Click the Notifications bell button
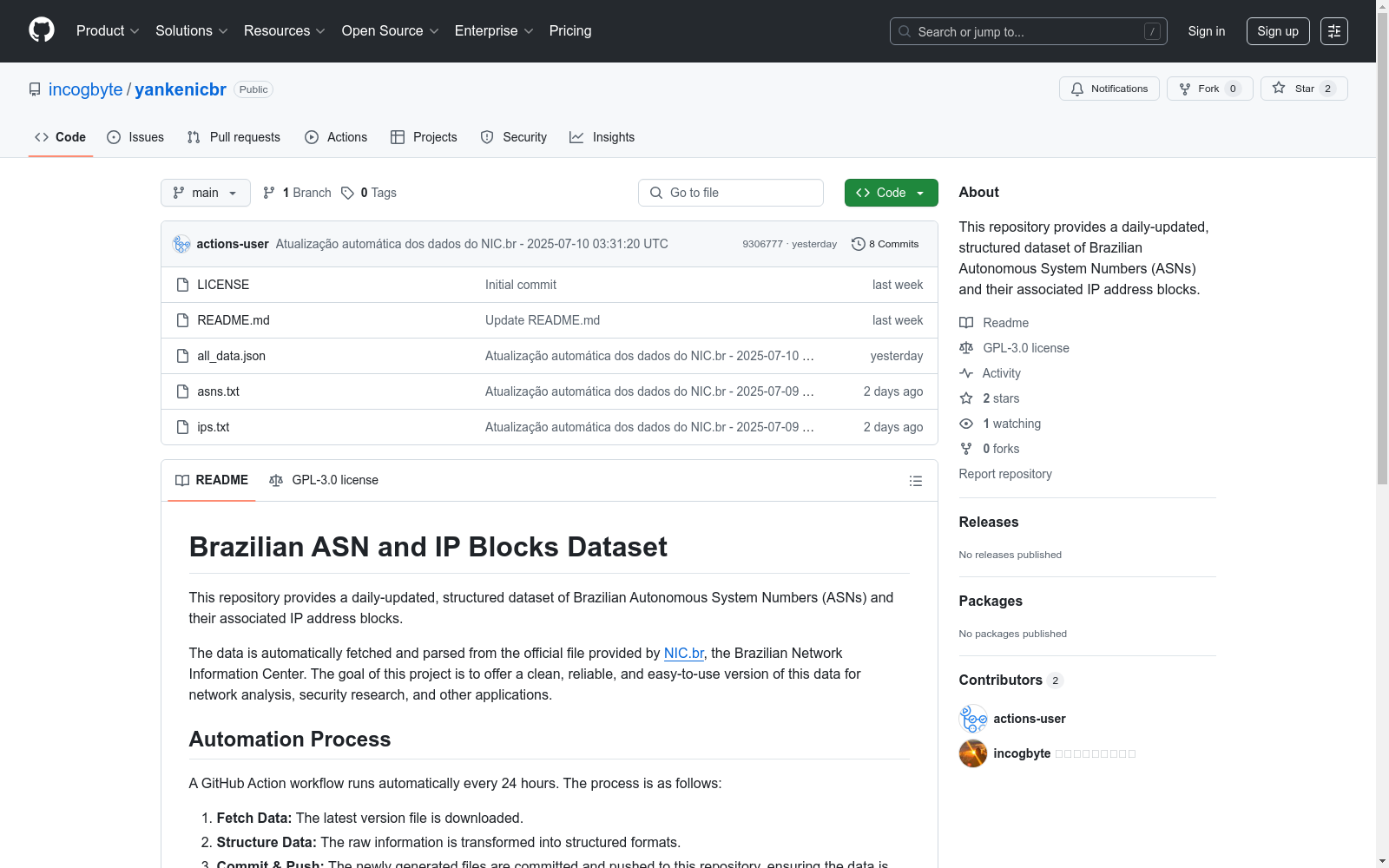 (x=1109, y=89)
